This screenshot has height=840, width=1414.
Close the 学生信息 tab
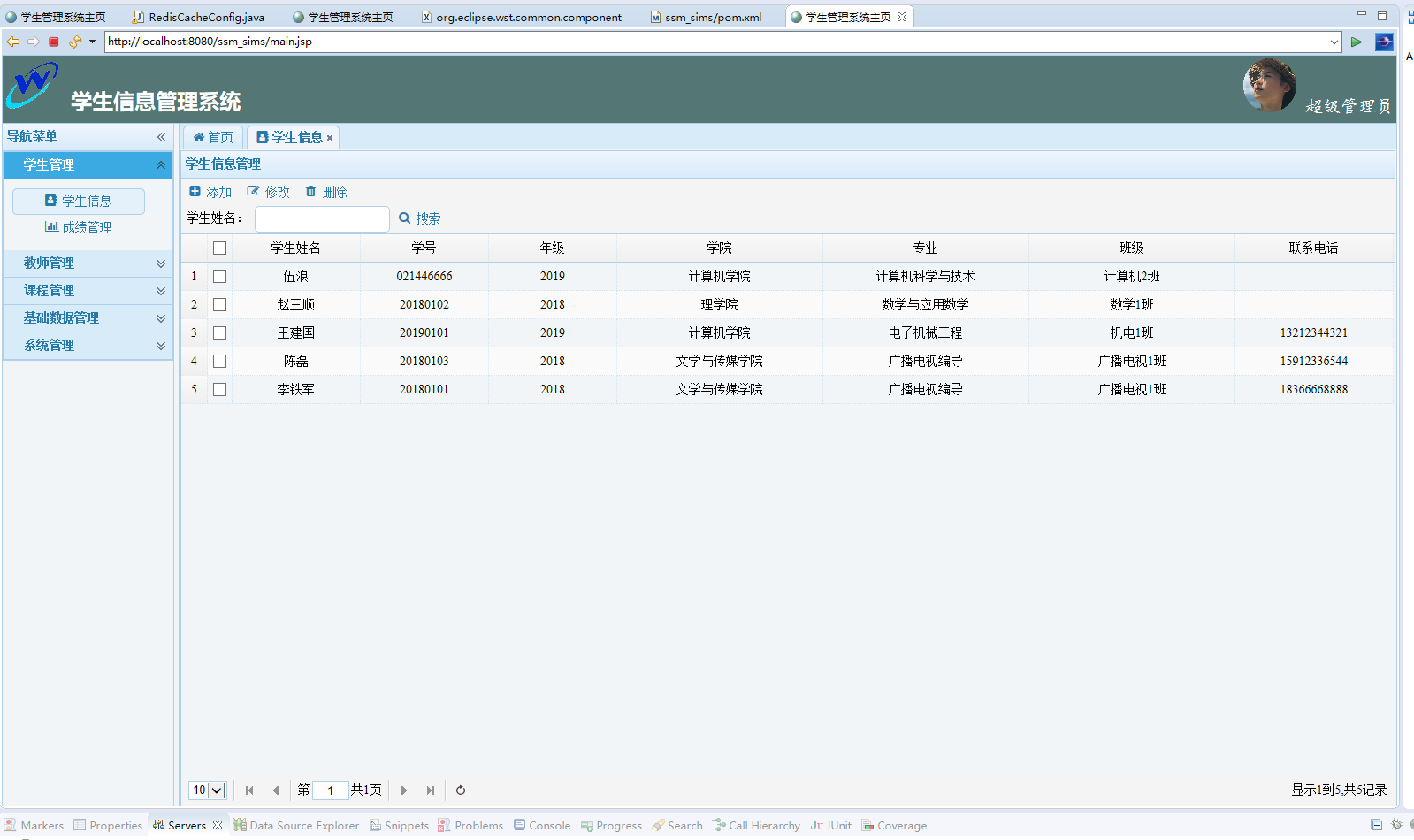330,138
